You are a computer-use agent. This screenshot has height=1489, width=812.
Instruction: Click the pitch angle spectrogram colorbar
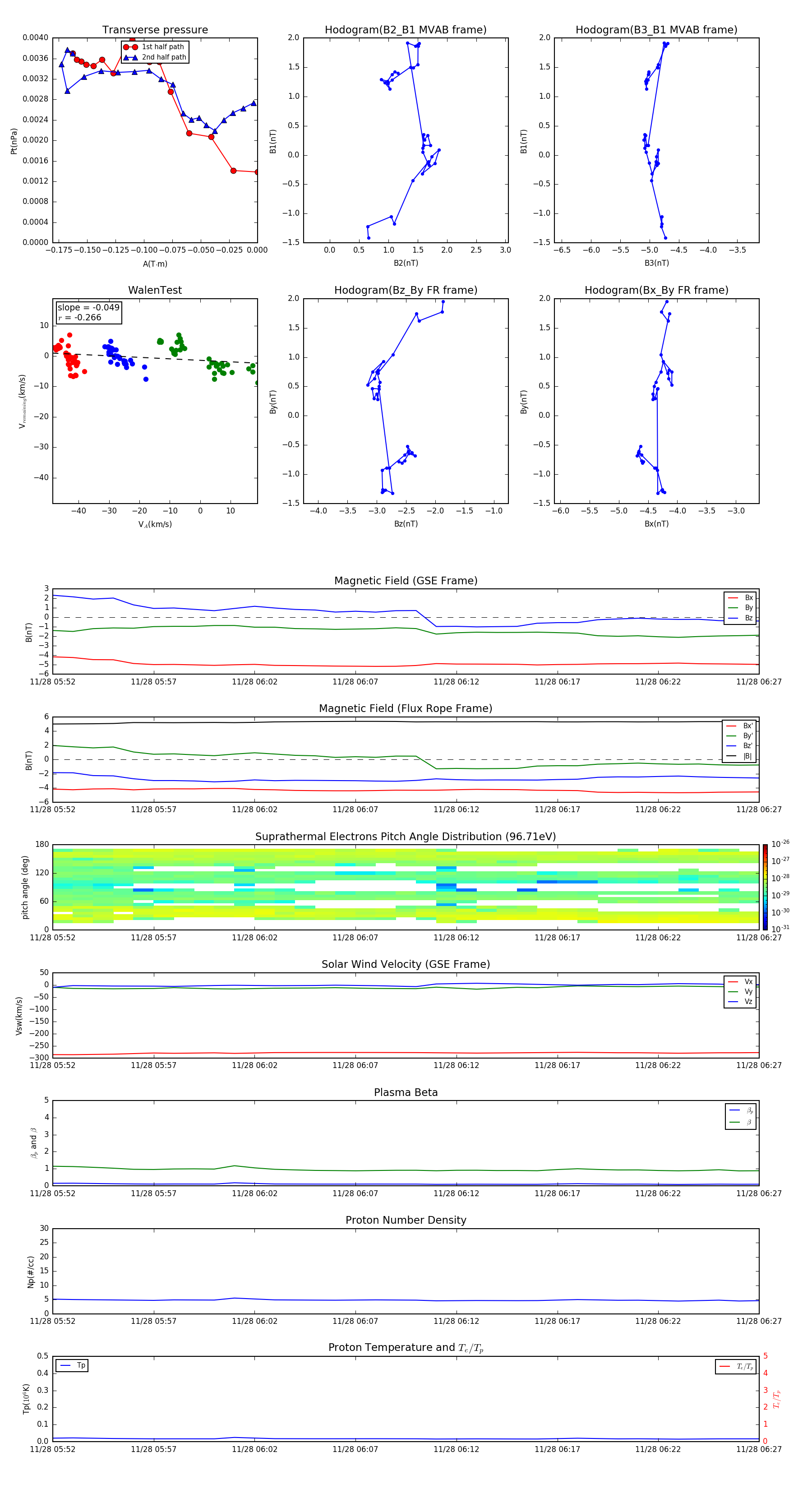click(x=765, y=887)
